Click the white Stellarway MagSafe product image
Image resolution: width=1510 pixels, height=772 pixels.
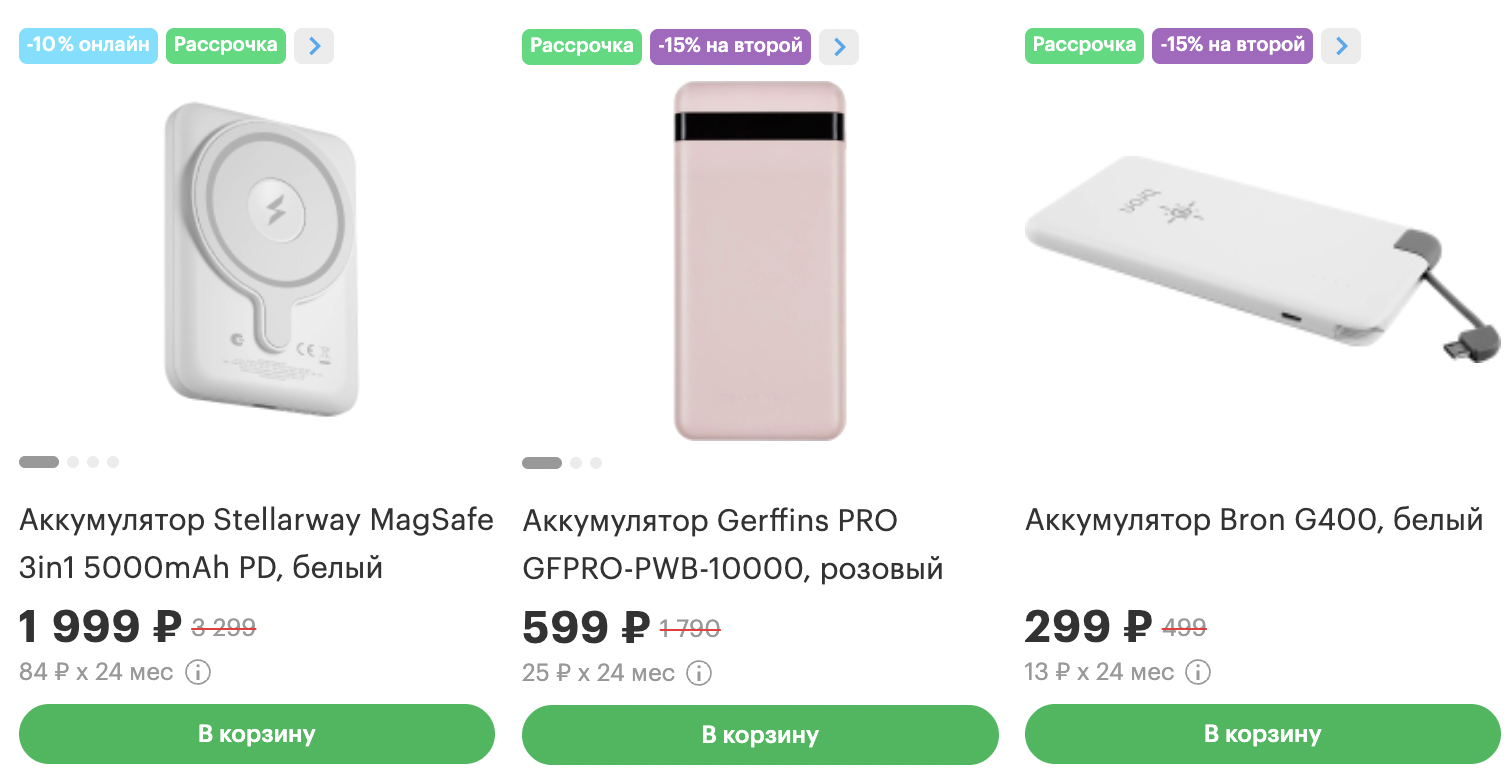pyautogui.click(x=260, y=258)
